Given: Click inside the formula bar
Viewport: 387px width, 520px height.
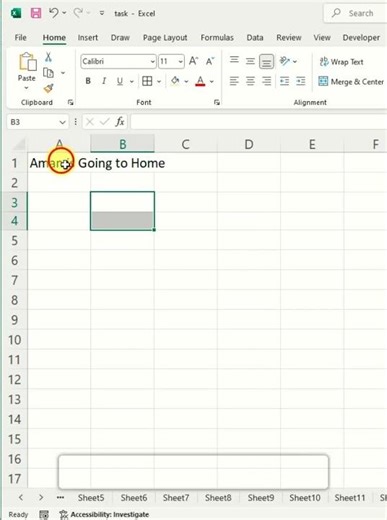Looking at the screenshot, I should pyautogui.click(x=259, y=122).
